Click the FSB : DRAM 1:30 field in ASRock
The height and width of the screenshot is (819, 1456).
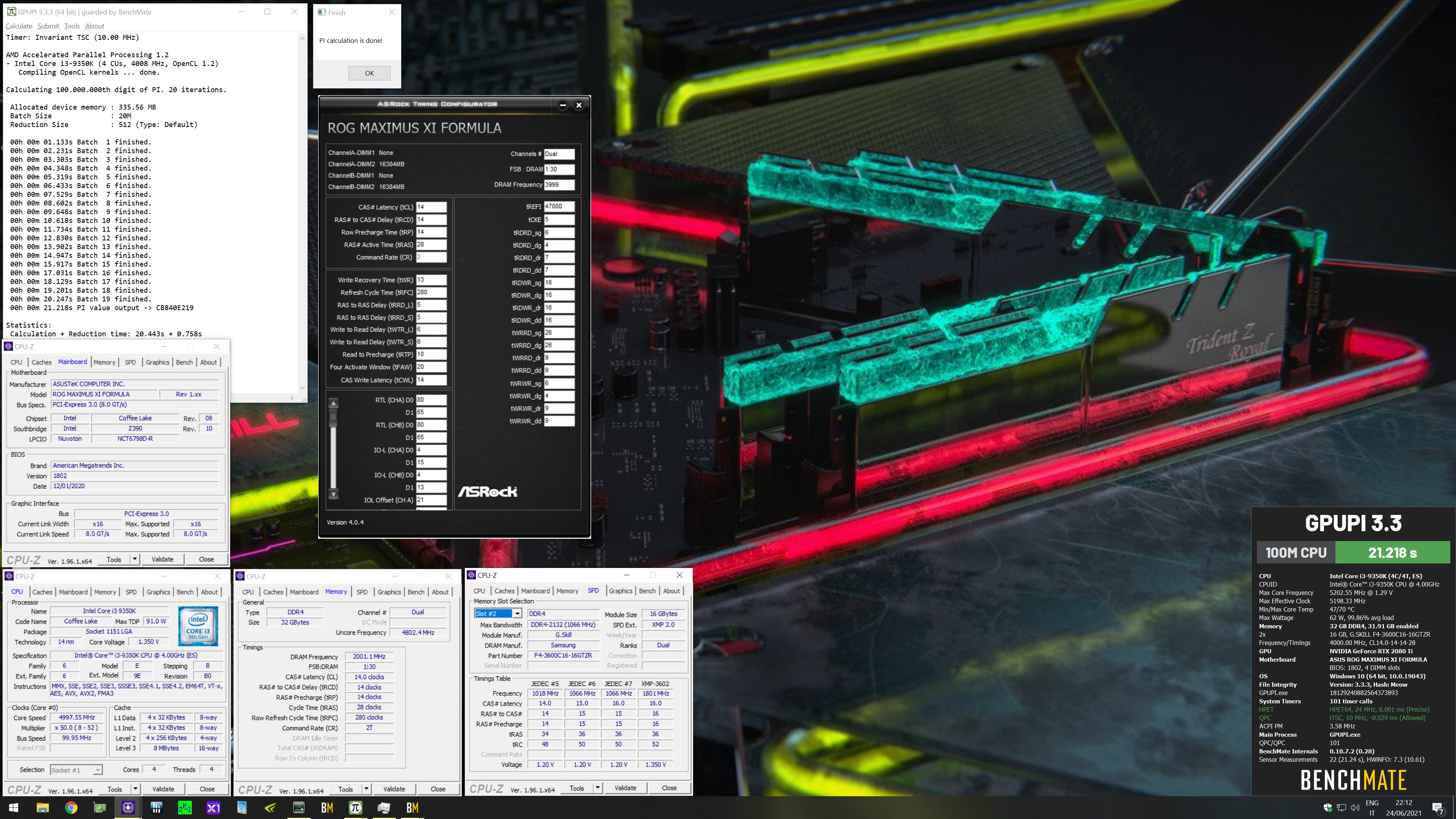coord(559,169)
